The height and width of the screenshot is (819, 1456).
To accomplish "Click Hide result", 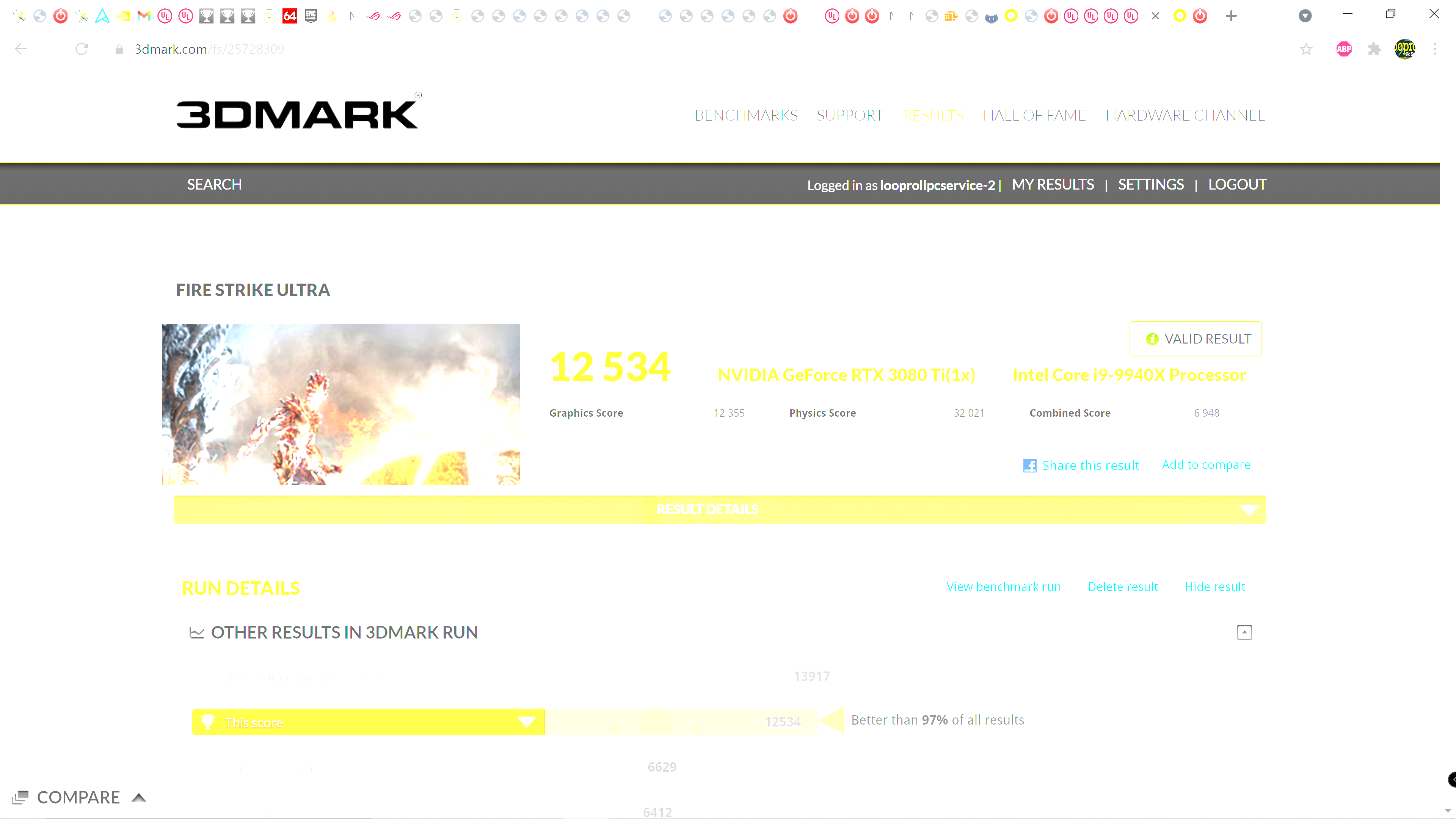I will click(x=1214, y=586).
